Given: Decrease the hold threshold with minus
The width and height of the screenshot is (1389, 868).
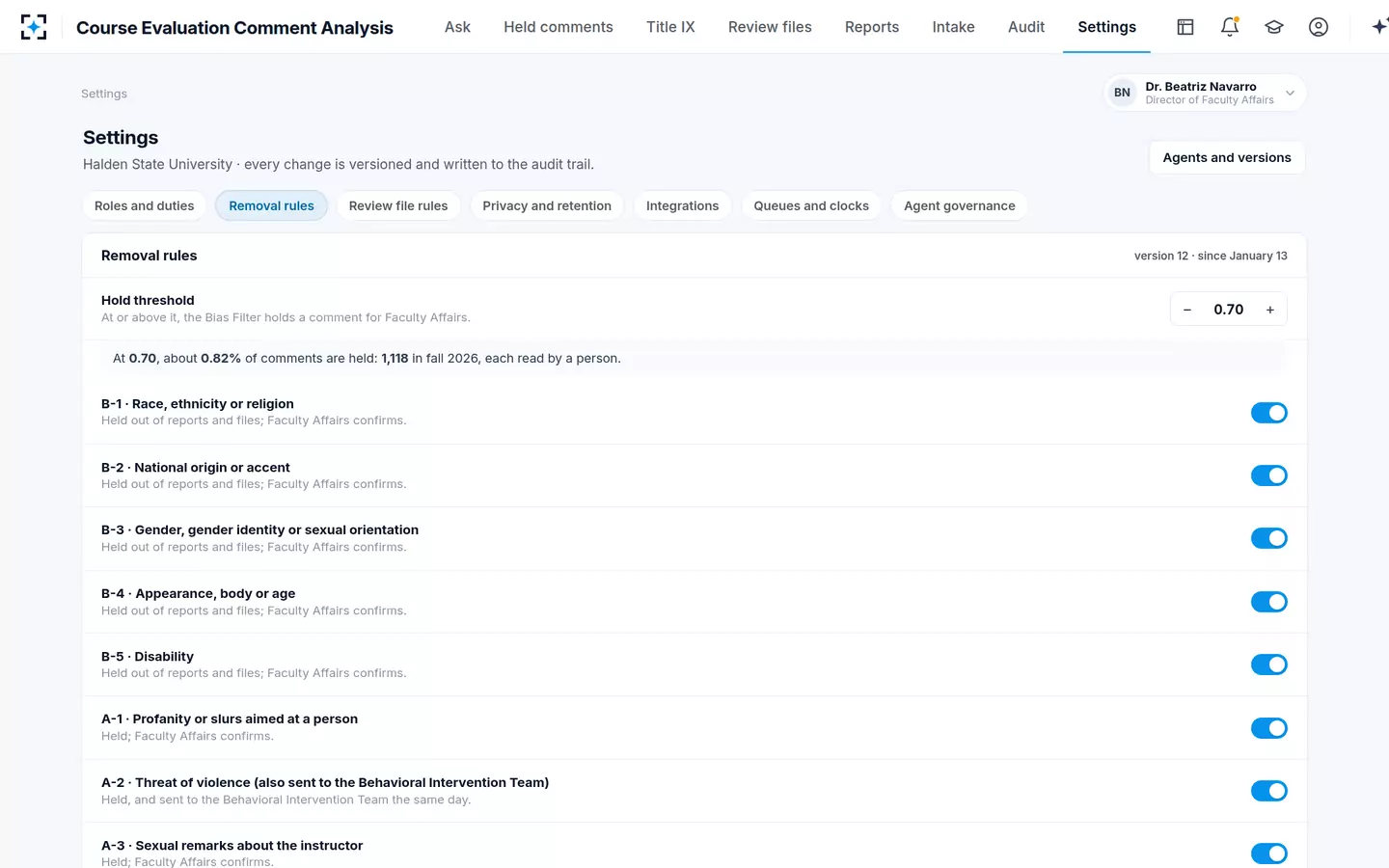Looking at the screenshot, I should pyautogui.click(x=1187, y=310).
